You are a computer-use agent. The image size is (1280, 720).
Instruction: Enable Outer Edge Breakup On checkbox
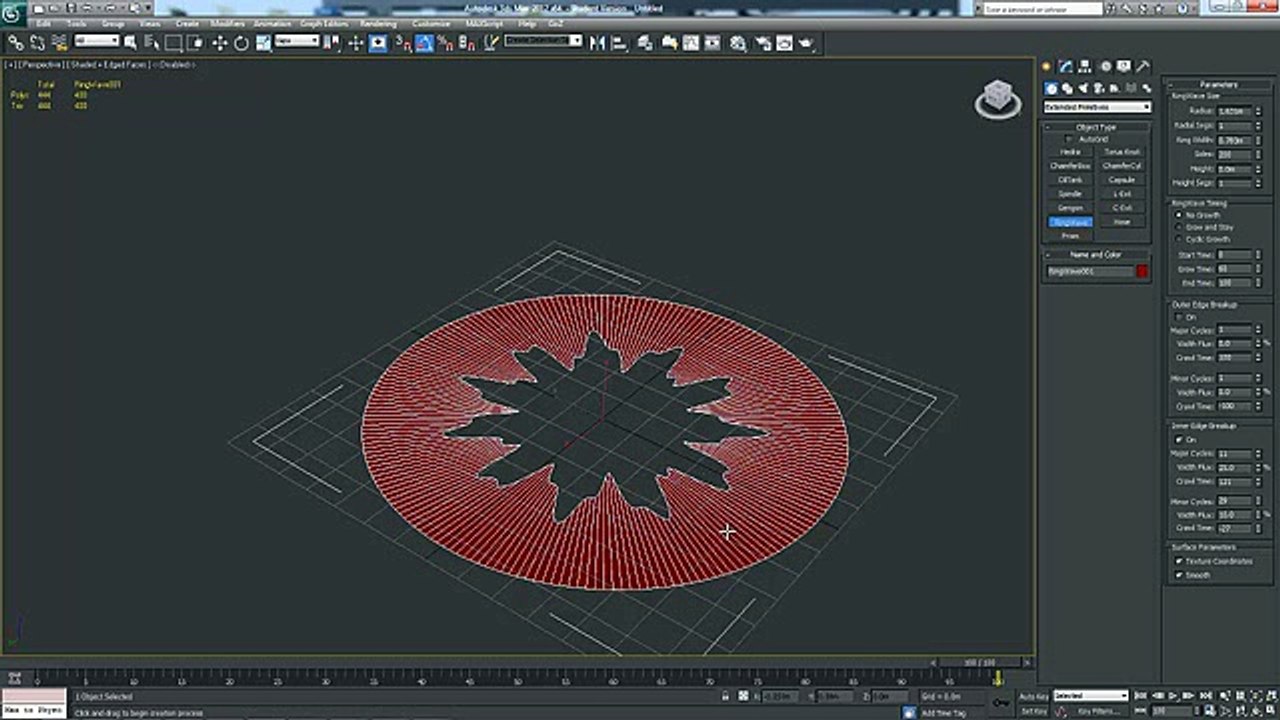coord(1179,317)
